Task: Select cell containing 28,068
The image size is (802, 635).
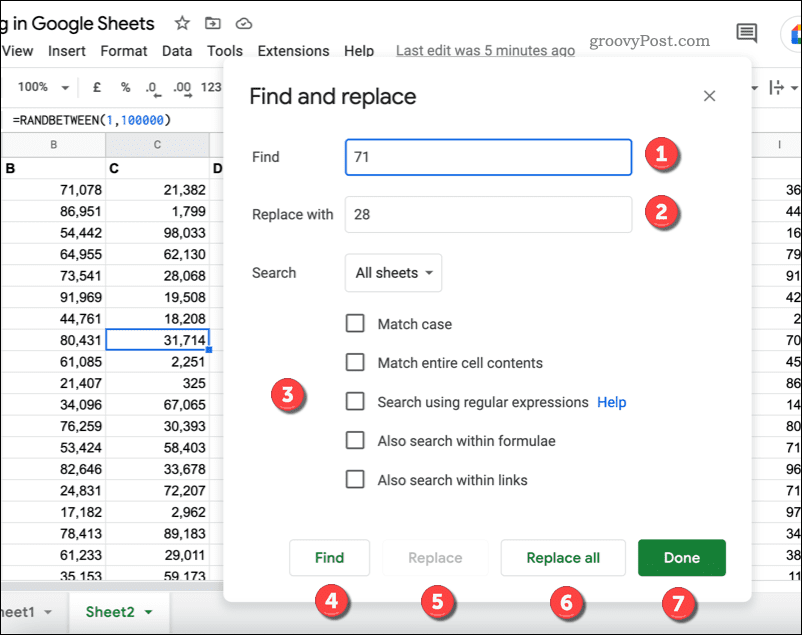Action: [x=158, y=276]
